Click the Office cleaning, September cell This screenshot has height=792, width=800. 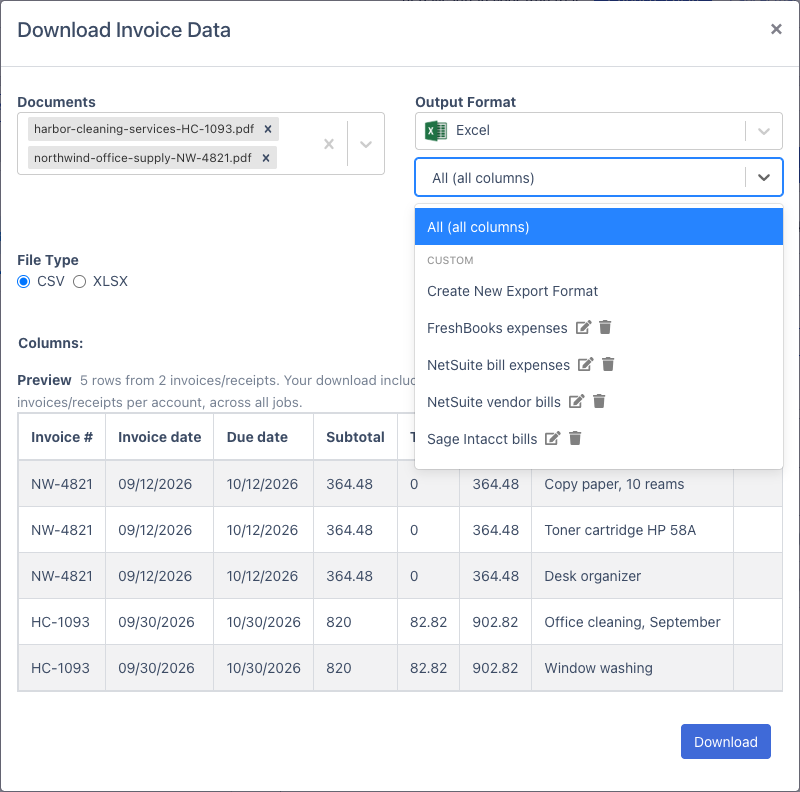click(x=632, y=622)
